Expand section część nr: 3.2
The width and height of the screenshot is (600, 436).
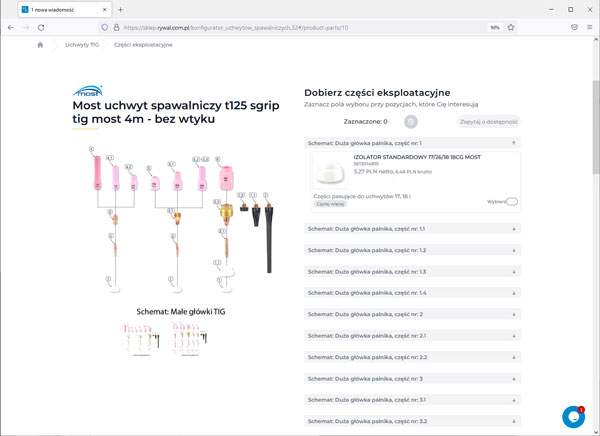412,421
